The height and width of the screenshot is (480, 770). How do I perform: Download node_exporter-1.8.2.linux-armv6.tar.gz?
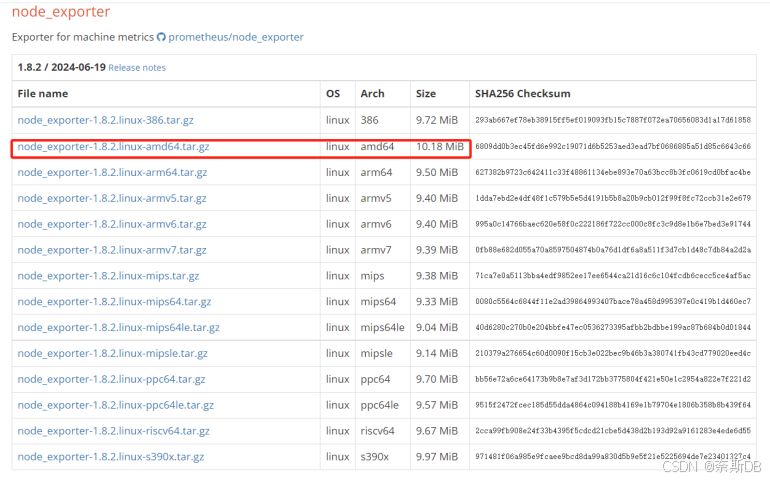coord(112,224)
